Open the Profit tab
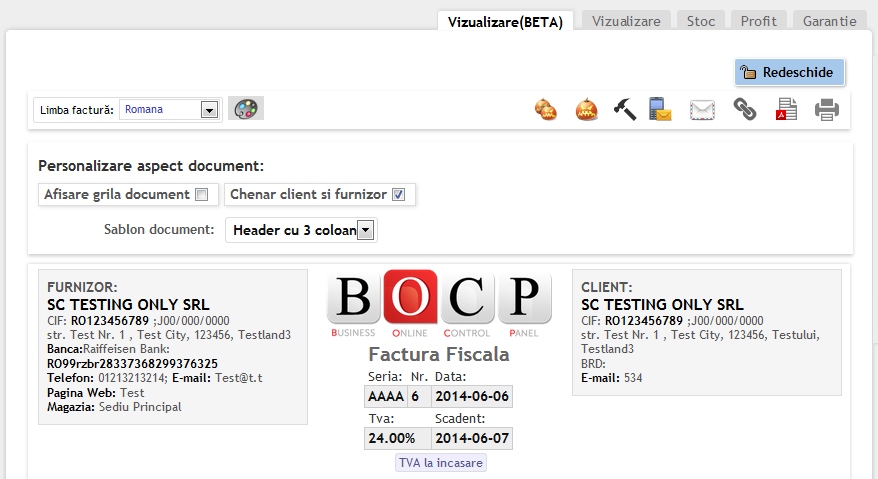Viewport: 878px width, 479px height. point(759,21)
